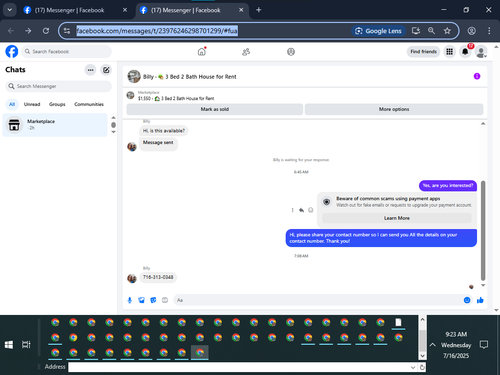Focus the Search Facebook field
Screen dimensions: 500x375
pyautogui.click(x=67, y=52)
